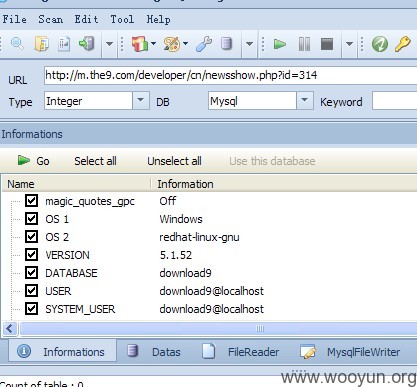Click the database cylinder toolbar icon
The height and width of the screenshot is (387, 417).
tap(227, 44)
